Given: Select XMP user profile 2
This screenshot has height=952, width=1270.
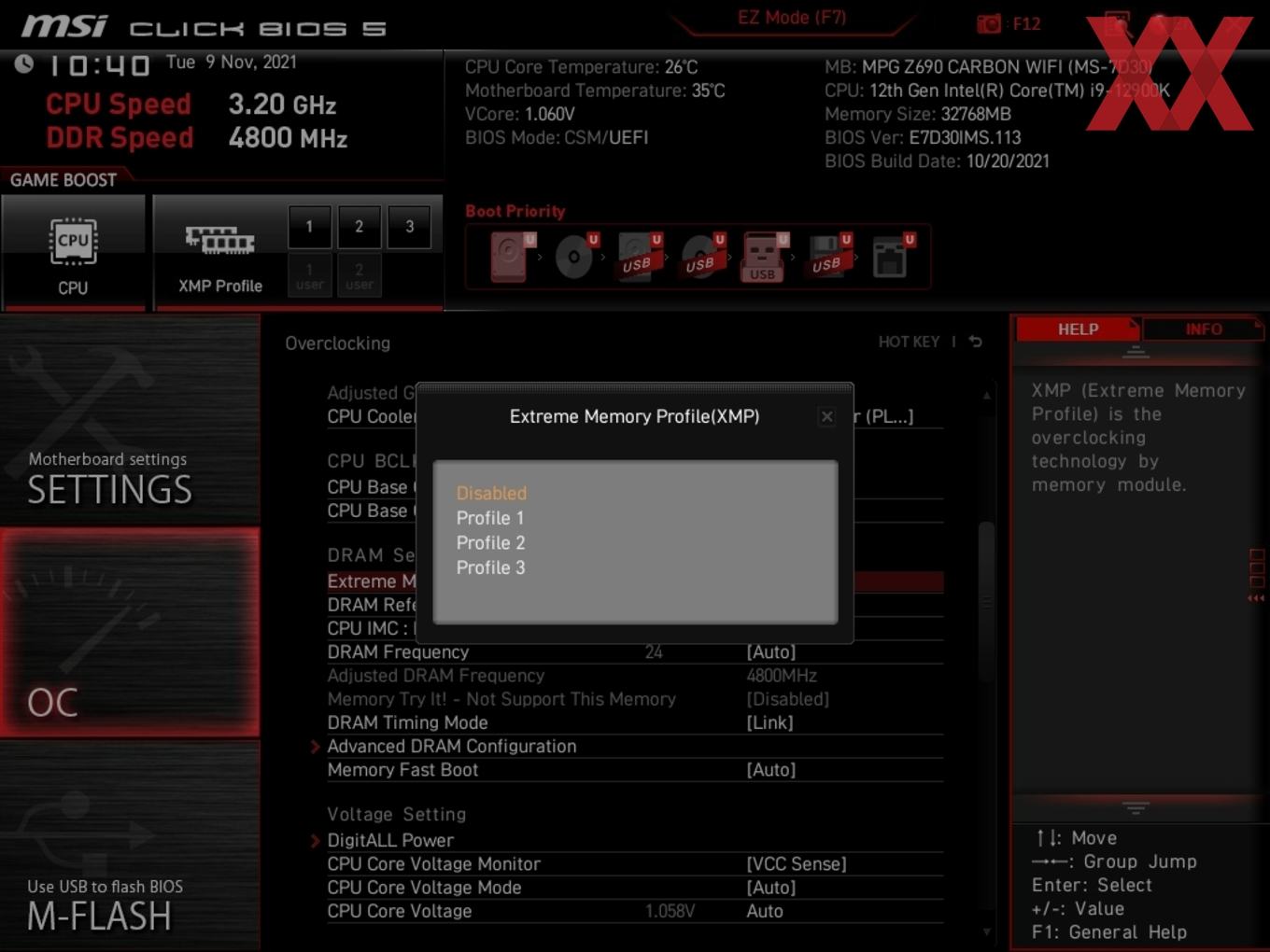Looking at the screenshot, I should (x=359, y=276).
